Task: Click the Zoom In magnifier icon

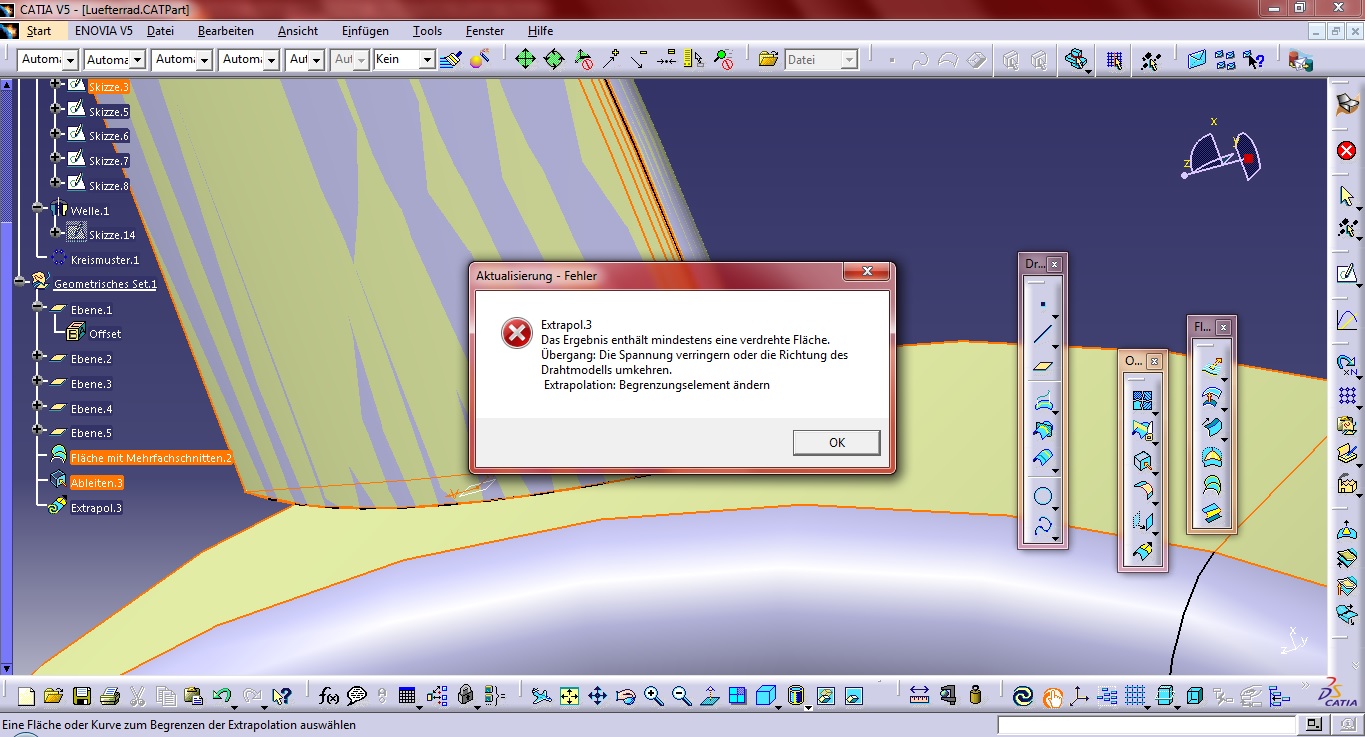Action: [x=654, y=695]
